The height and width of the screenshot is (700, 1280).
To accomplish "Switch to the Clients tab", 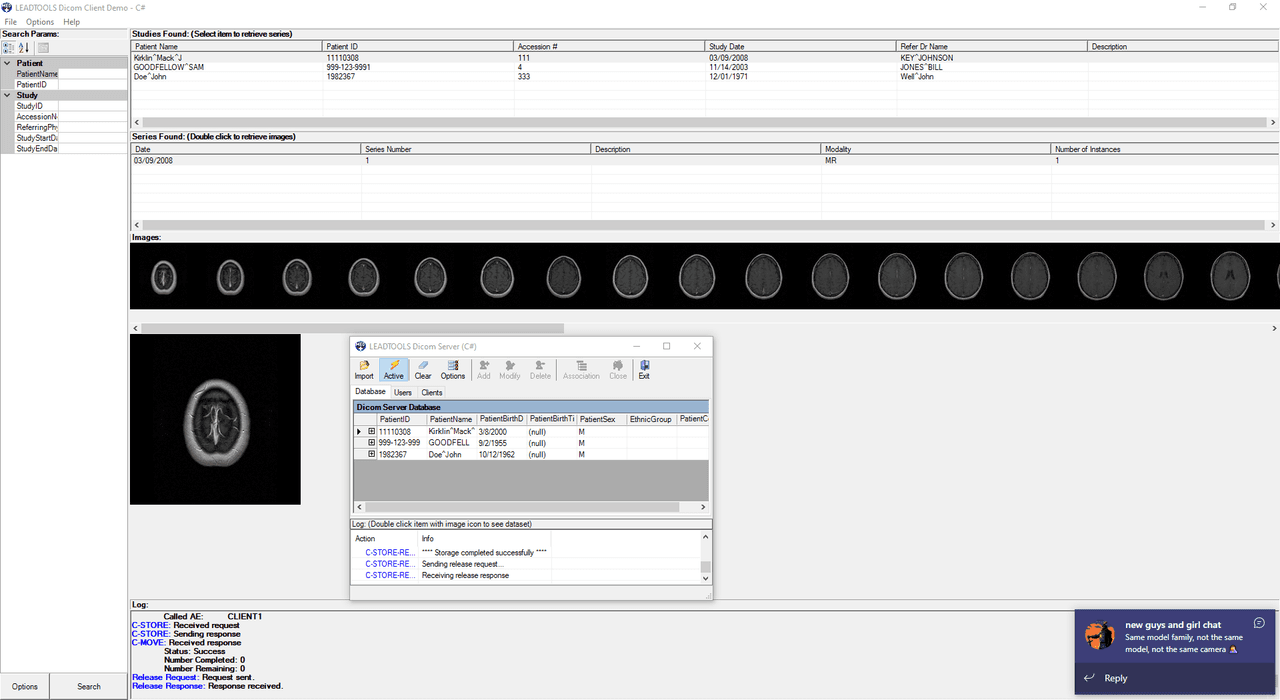I will (x=432, y=392).
